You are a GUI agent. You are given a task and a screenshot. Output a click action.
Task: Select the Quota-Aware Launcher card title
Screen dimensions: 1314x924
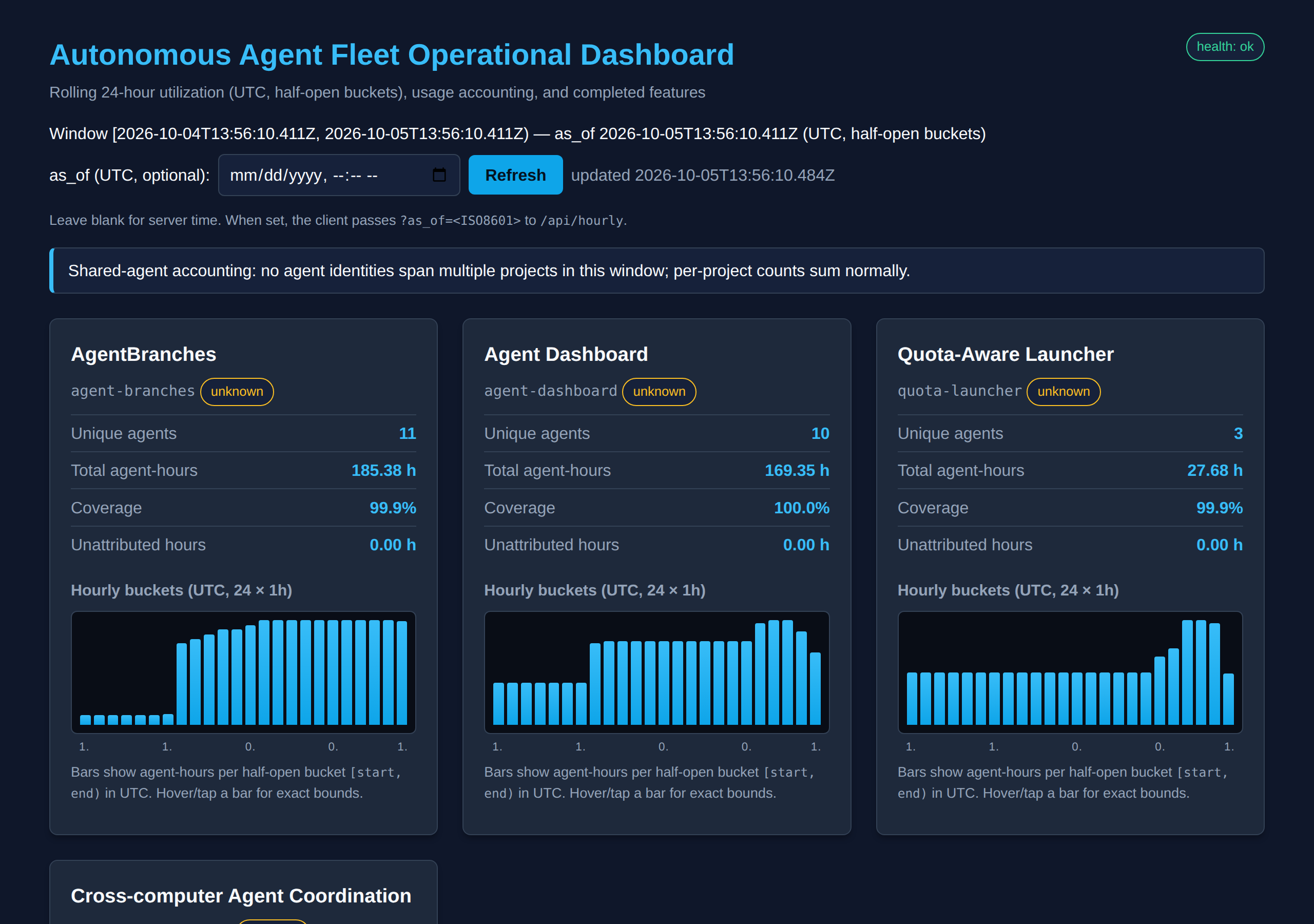click(1006, 354)
